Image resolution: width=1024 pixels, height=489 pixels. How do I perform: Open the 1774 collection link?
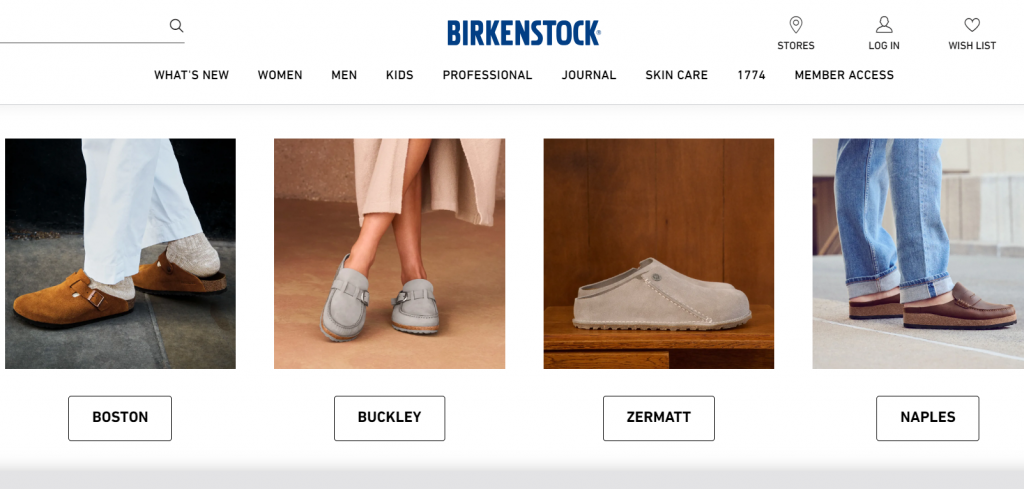coord(751,75)
